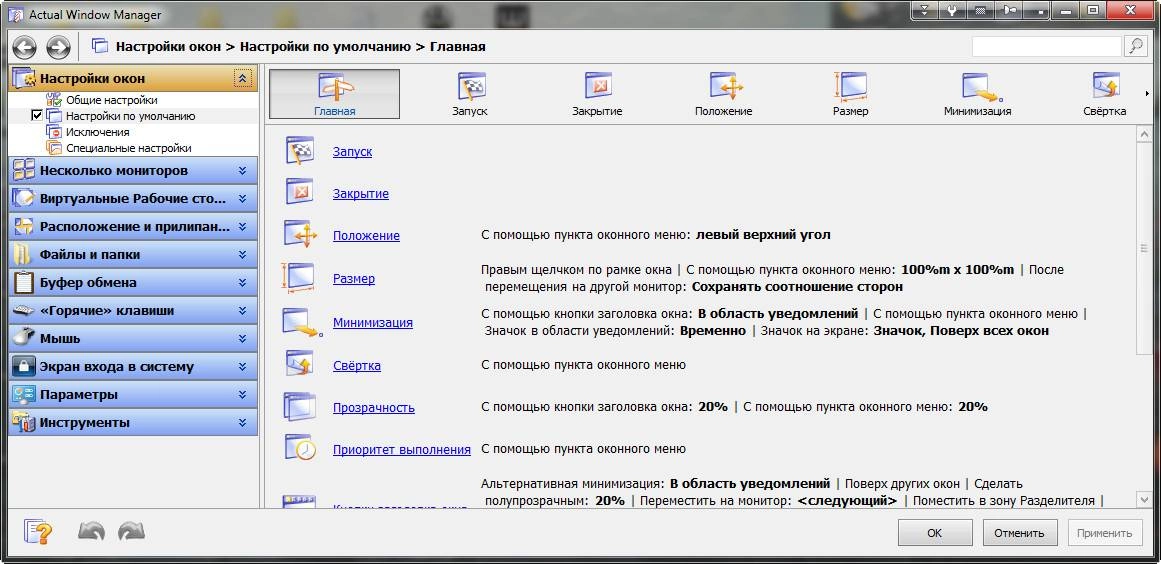Click the text 'левый верхний угол'
Image resolution: width=1161 pixels, height=564 pixels.
point(763,235)
